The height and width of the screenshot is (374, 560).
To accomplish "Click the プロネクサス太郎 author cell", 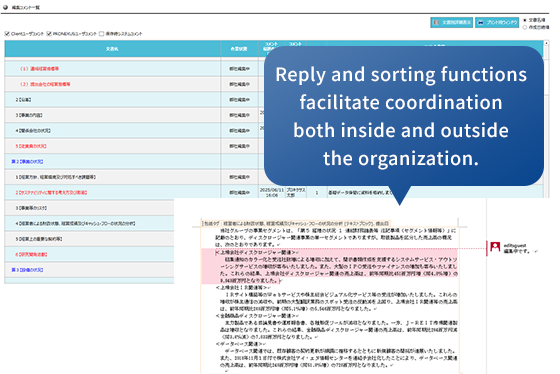I will click(x=296, y=193).
